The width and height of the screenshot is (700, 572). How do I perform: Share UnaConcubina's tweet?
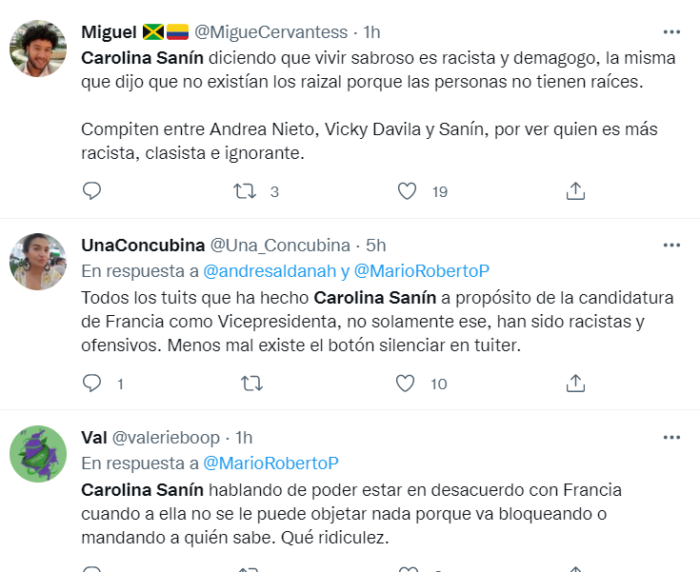tap(575, 383)
